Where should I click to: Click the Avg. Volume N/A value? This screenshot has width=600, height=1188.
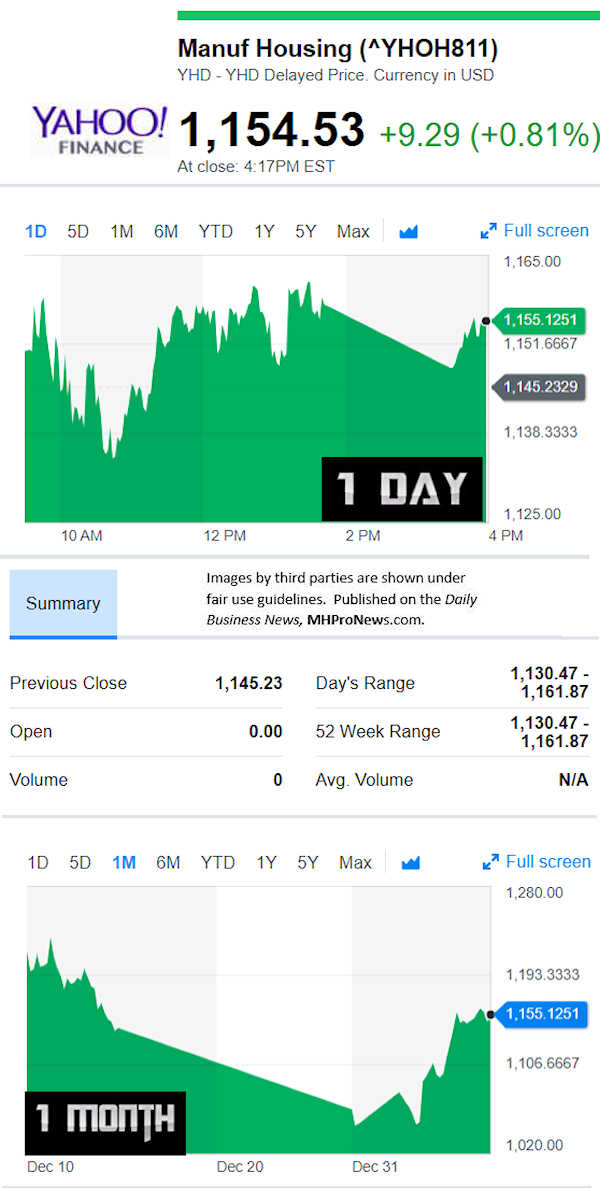pyautogui.click(x=573, y=780)
